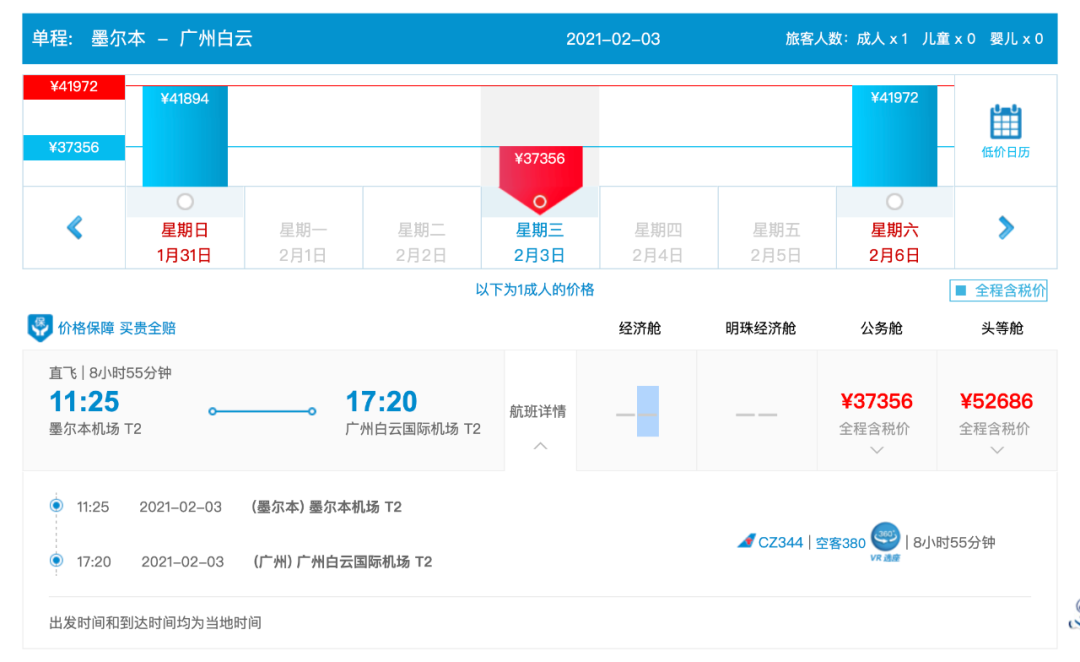The height and width of the screenshot is (662, 1080).
Task: Open the 低价日历 calendar icon
Action: coord(1006,122)
